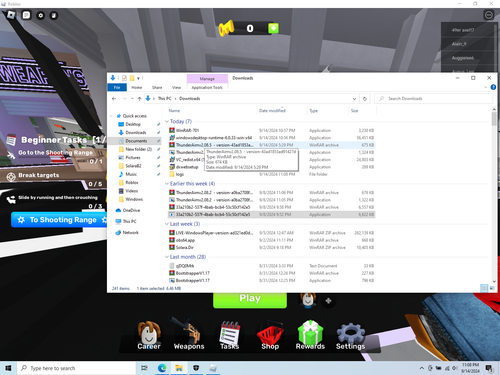The height and width of the screenshot is (375, 500).
Task: Click the quick-access properties icon in title bar
Action: point(124,78)
